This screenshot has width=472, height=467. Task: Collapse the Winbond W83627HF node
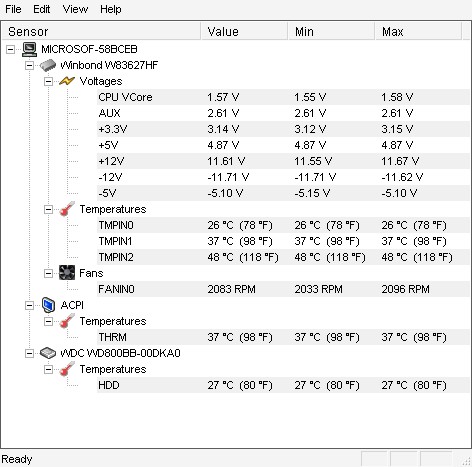(29, 65)
